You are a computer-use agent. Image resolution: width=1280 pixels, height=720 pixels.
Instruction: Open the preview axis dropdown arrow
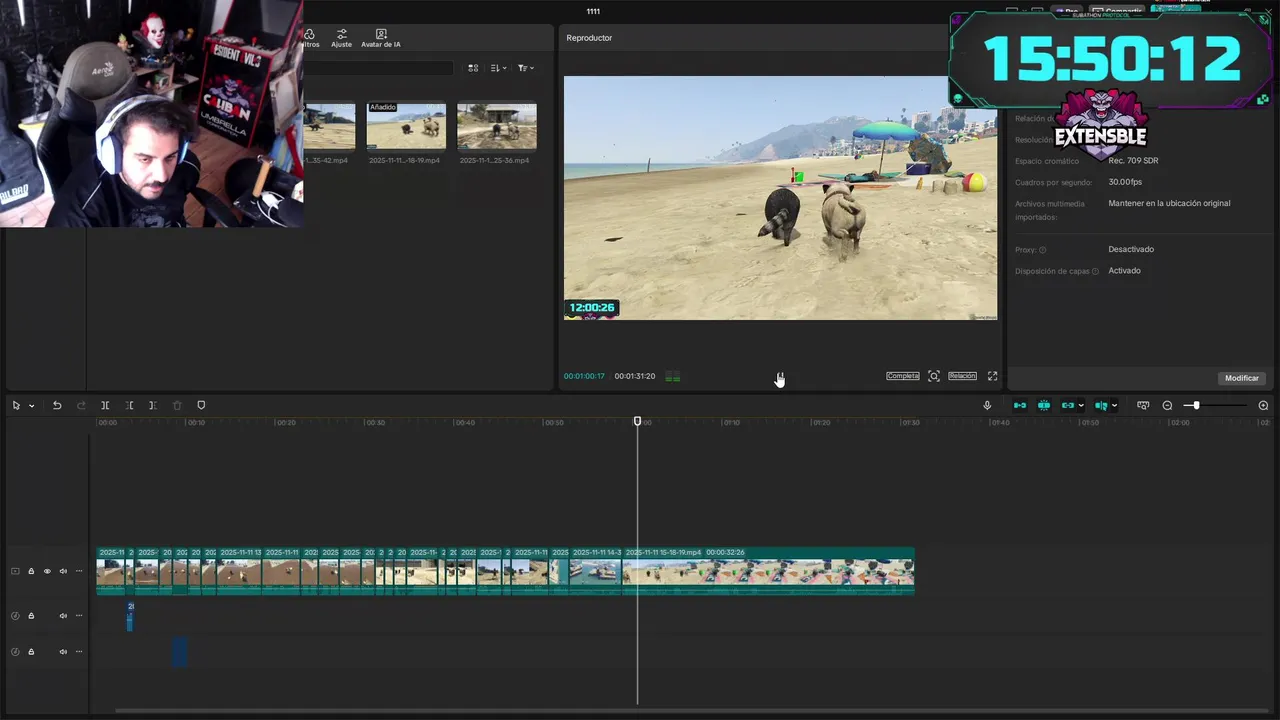(x=1114, y=406)
